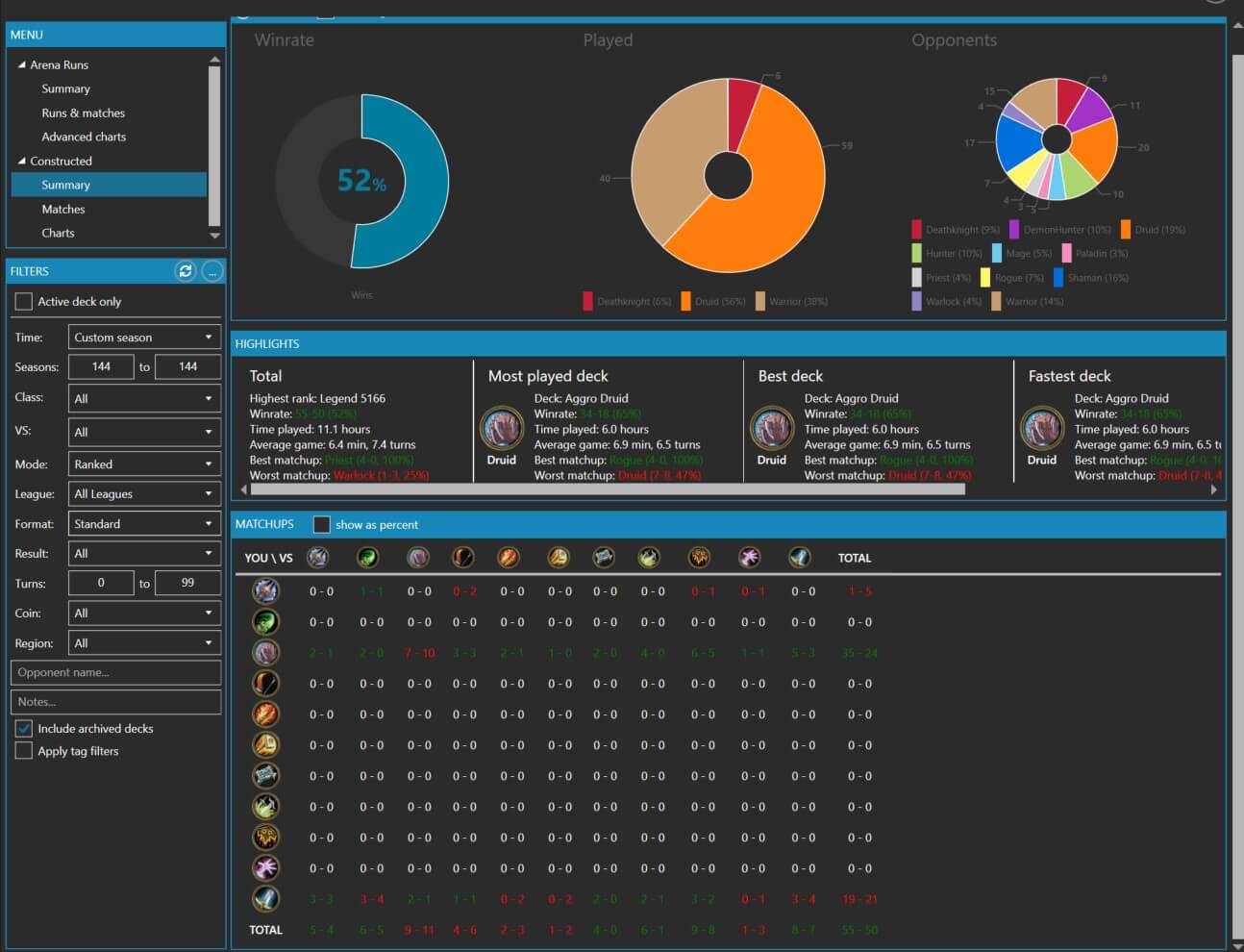Uncheck Include archived decks
Screen dimensions: 1244x952
(x=24, y=729)
